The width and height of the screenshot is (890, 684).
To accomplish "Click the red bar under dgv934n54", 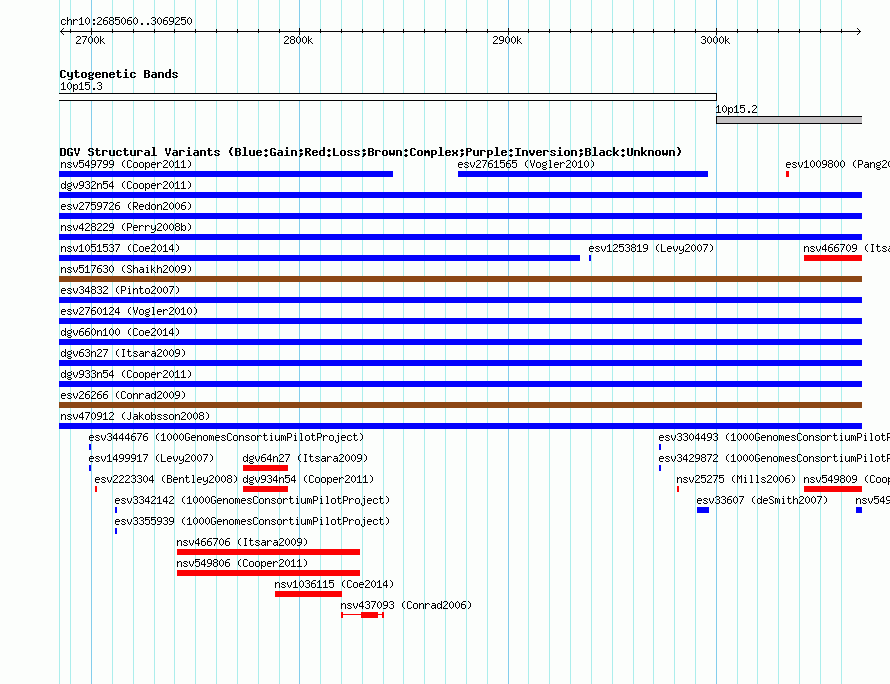I will (x=265, y=489).
